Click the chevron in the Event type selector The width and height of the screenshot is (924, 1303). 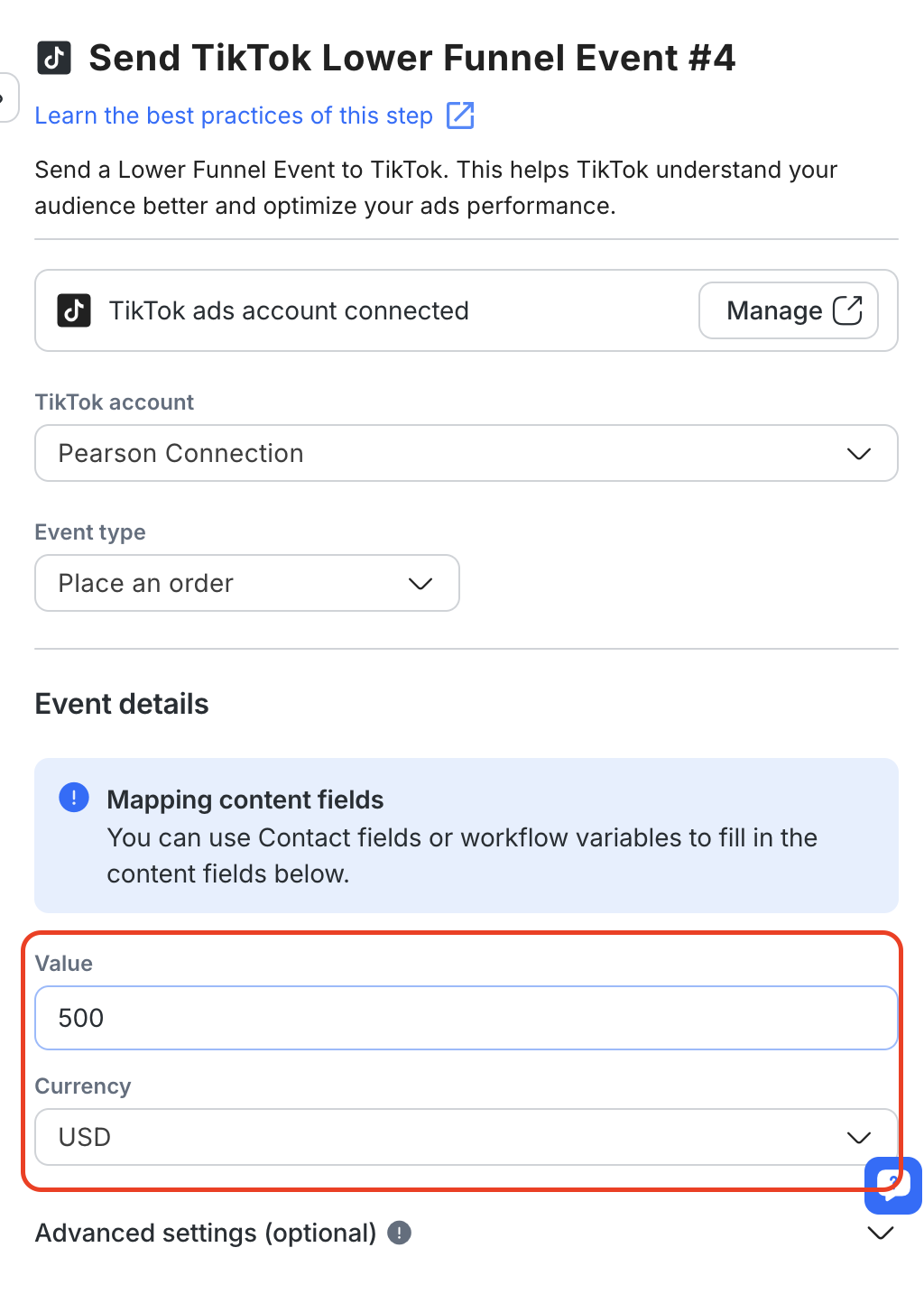[x=420, y=584]
